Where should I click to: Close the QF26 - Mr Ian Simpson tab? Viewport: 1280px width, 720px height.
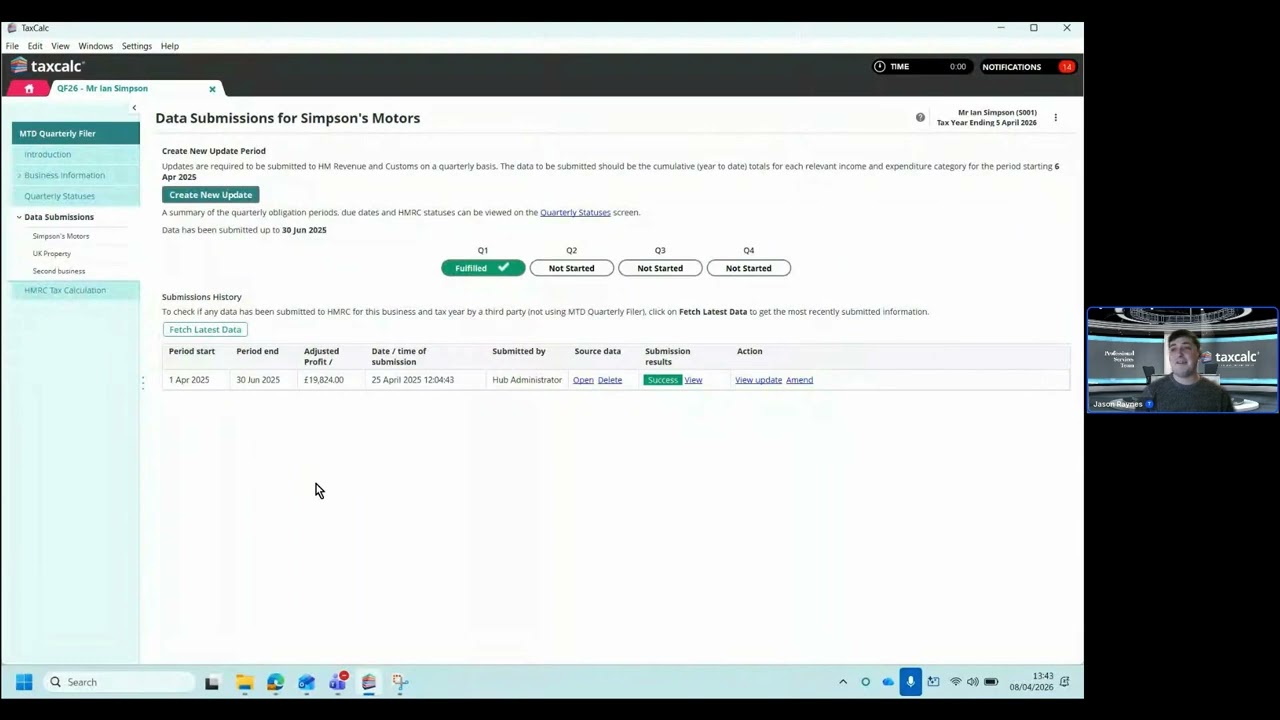(x=212, y=89)
